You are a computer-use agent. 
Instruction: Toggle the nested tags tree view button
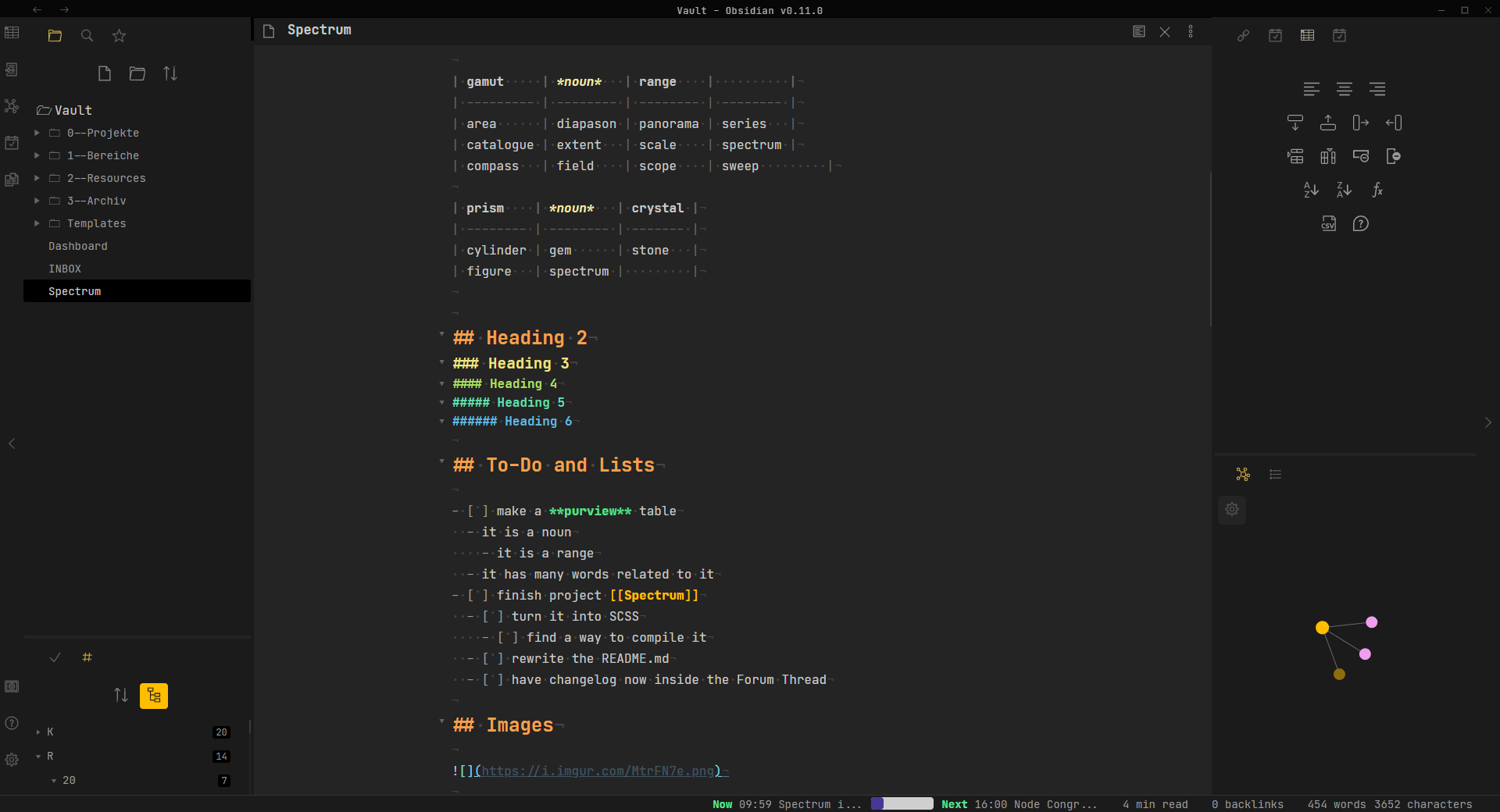tap(154, 696)
